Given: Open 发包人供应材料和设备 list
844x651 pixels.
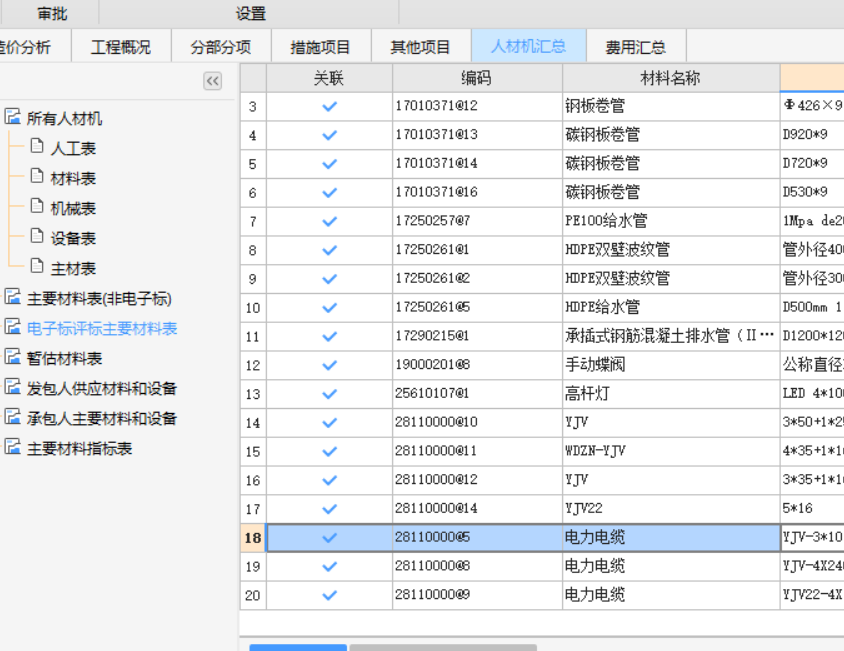Looking at the screenshot, I should pos(102,388).
